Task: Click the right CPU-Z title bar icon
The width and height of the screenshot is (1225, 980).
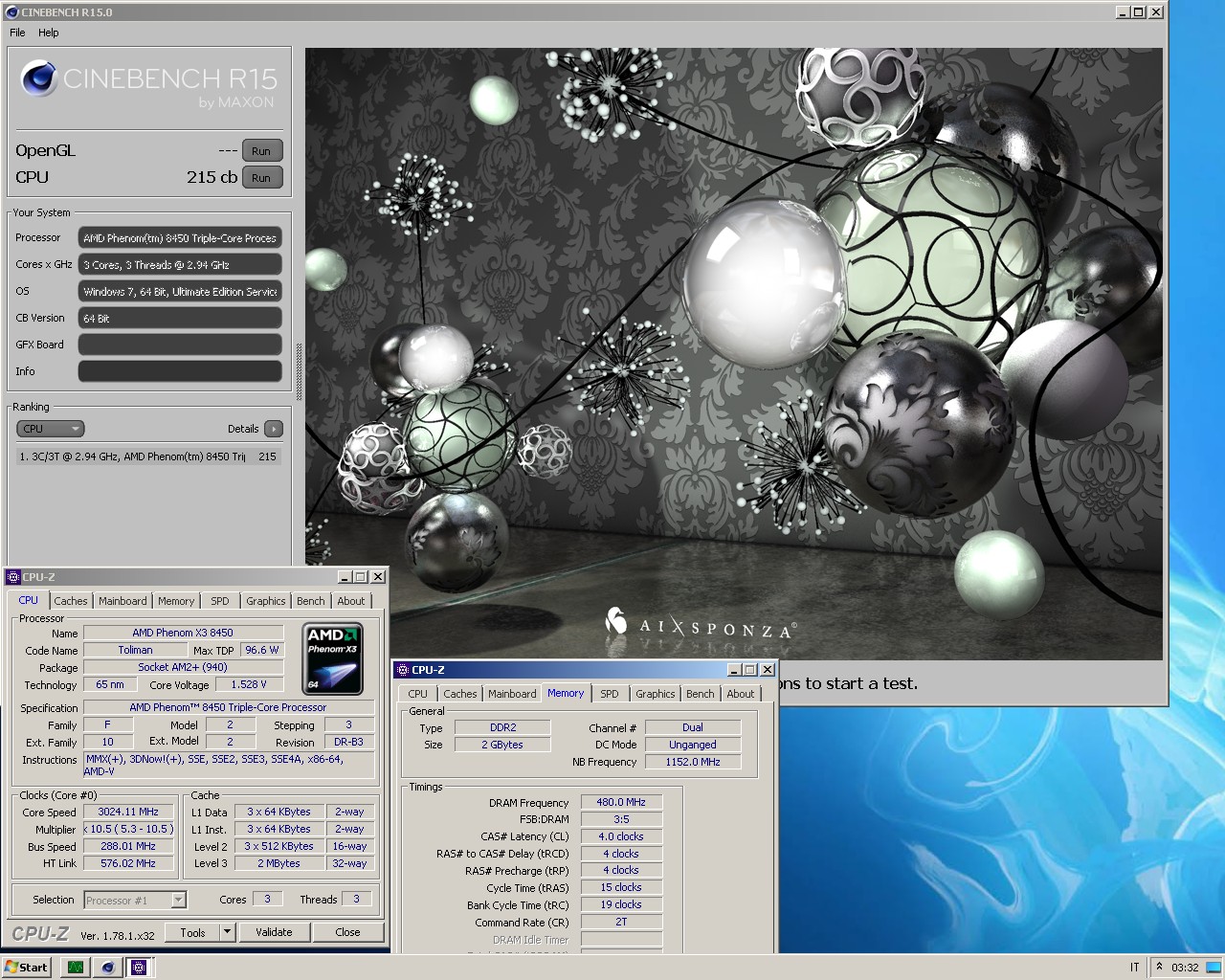Action: click(x=402, y=670)
